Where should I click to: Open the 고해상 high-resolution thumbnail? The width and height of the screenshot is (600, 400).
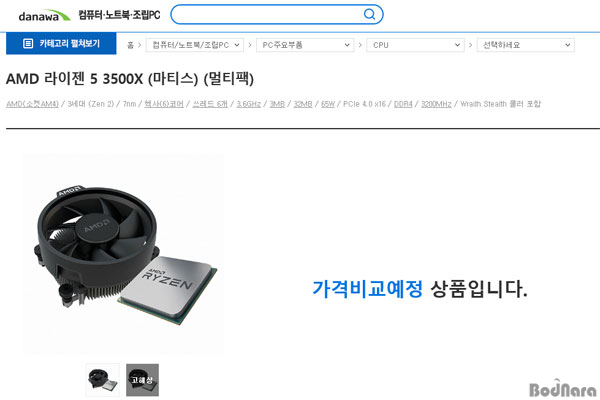point(142,380)
